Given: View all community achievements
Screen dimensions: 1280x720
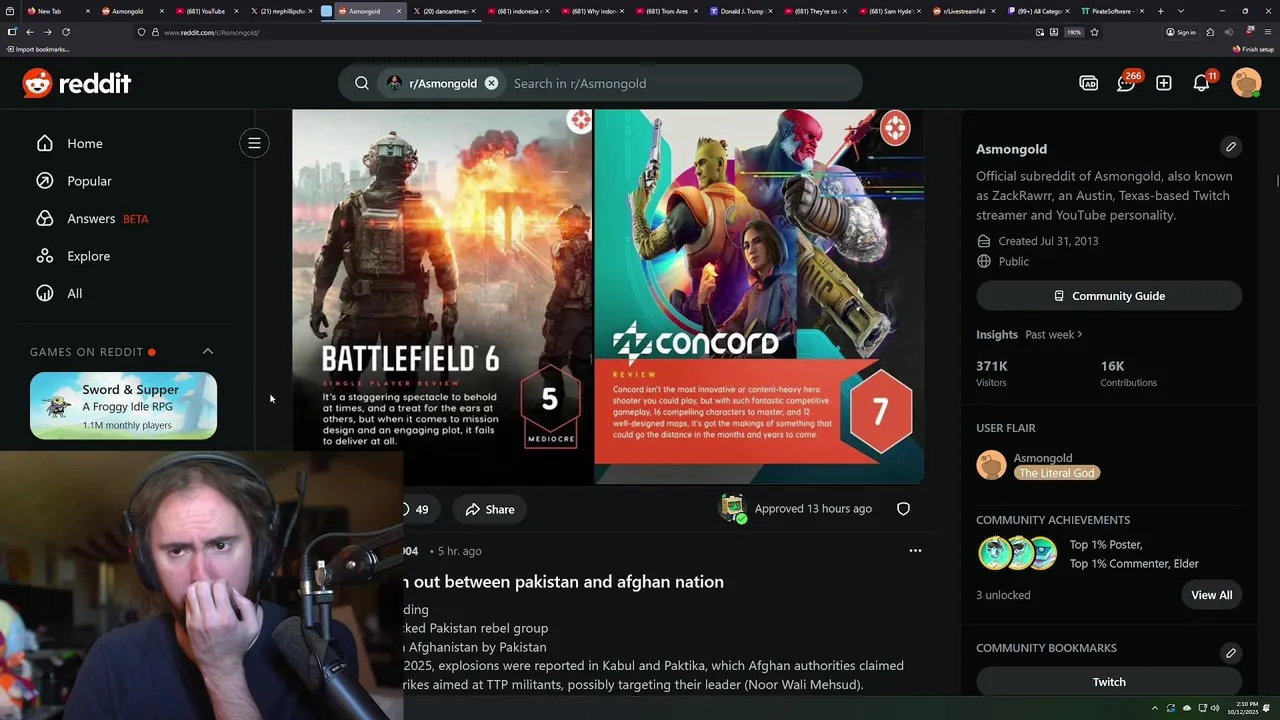Looking at the screenshot, I should pos(1212,595).
